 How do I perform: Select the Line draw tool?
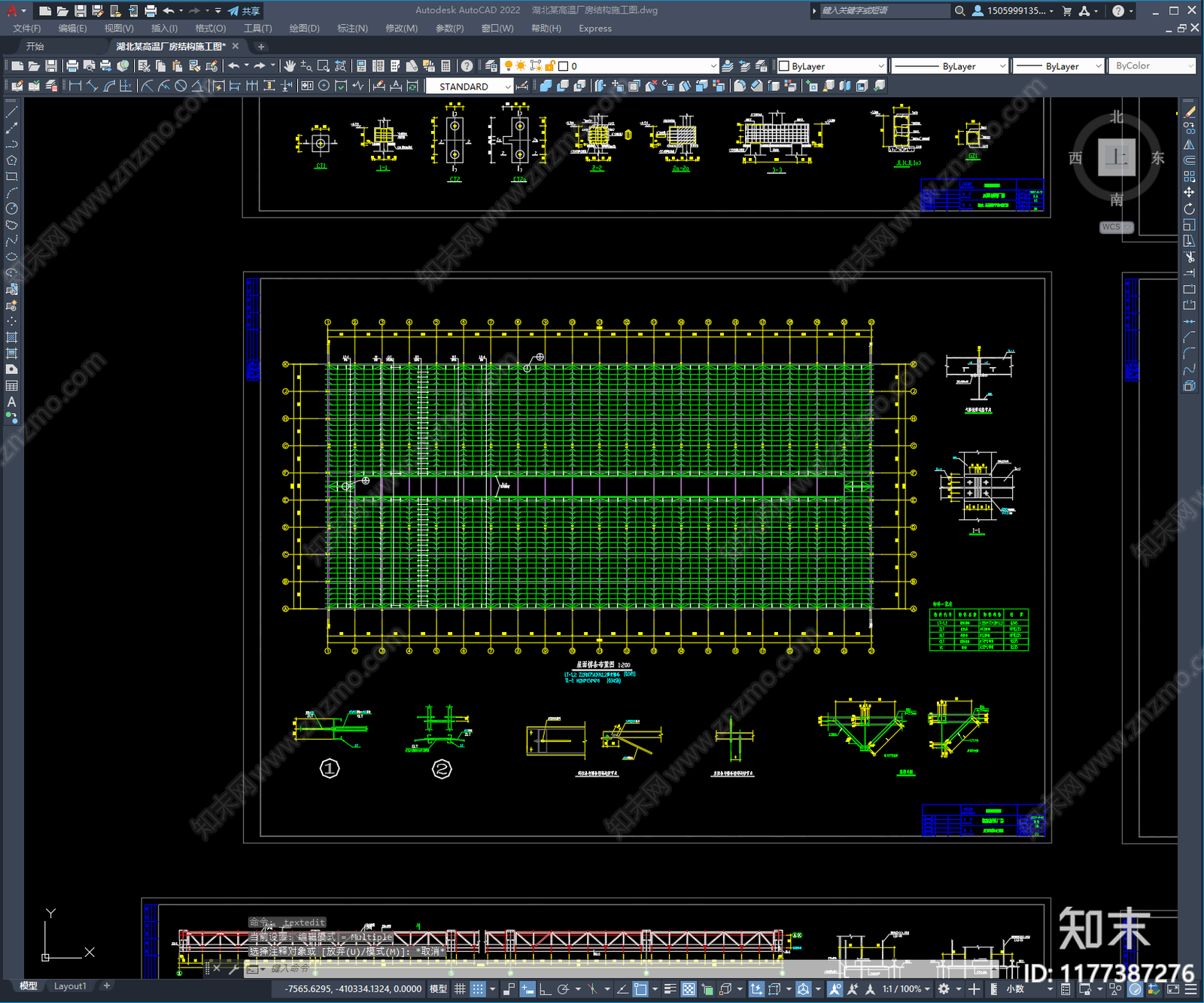[12, 112]
